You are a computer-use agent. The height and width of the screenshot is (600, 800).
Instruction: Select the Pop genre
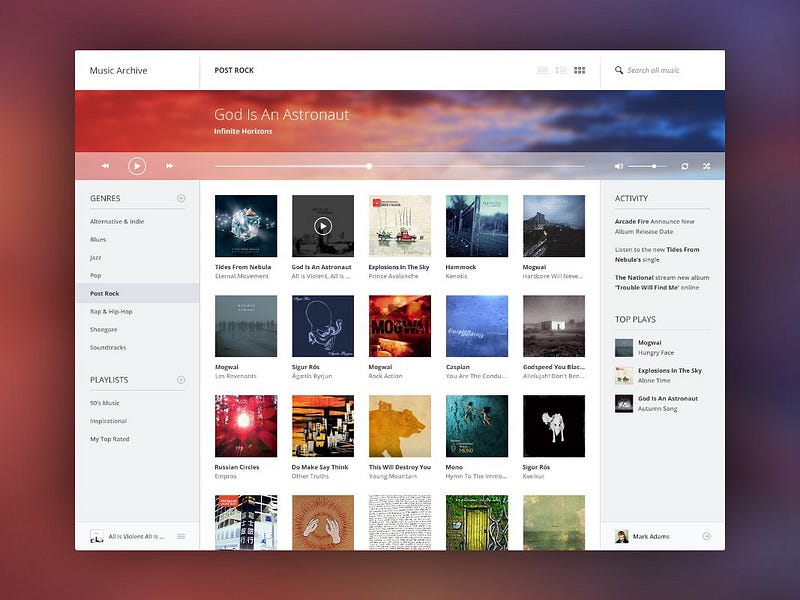[x=95, y=276]
